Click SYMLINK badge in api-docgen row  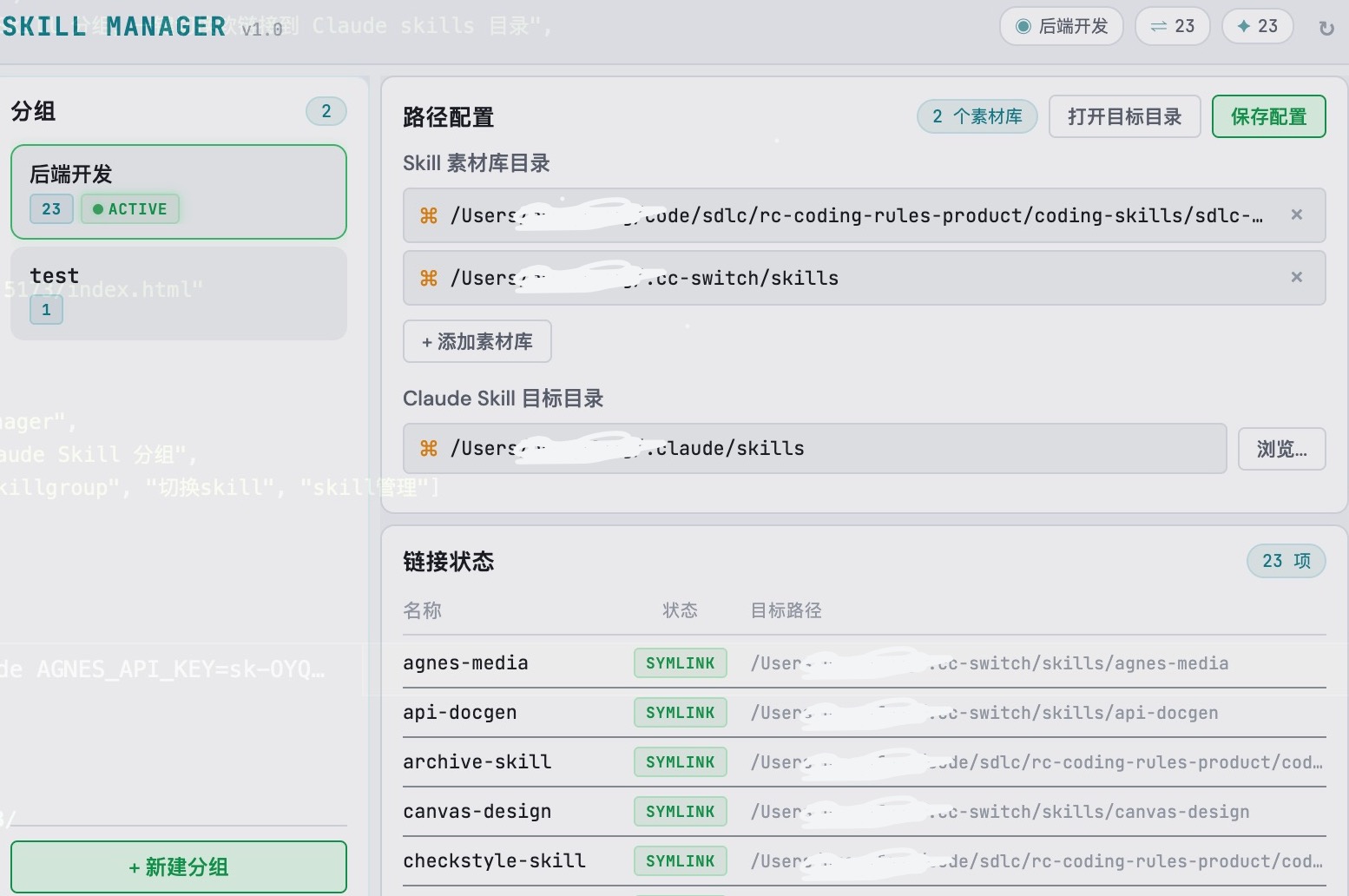681,713
